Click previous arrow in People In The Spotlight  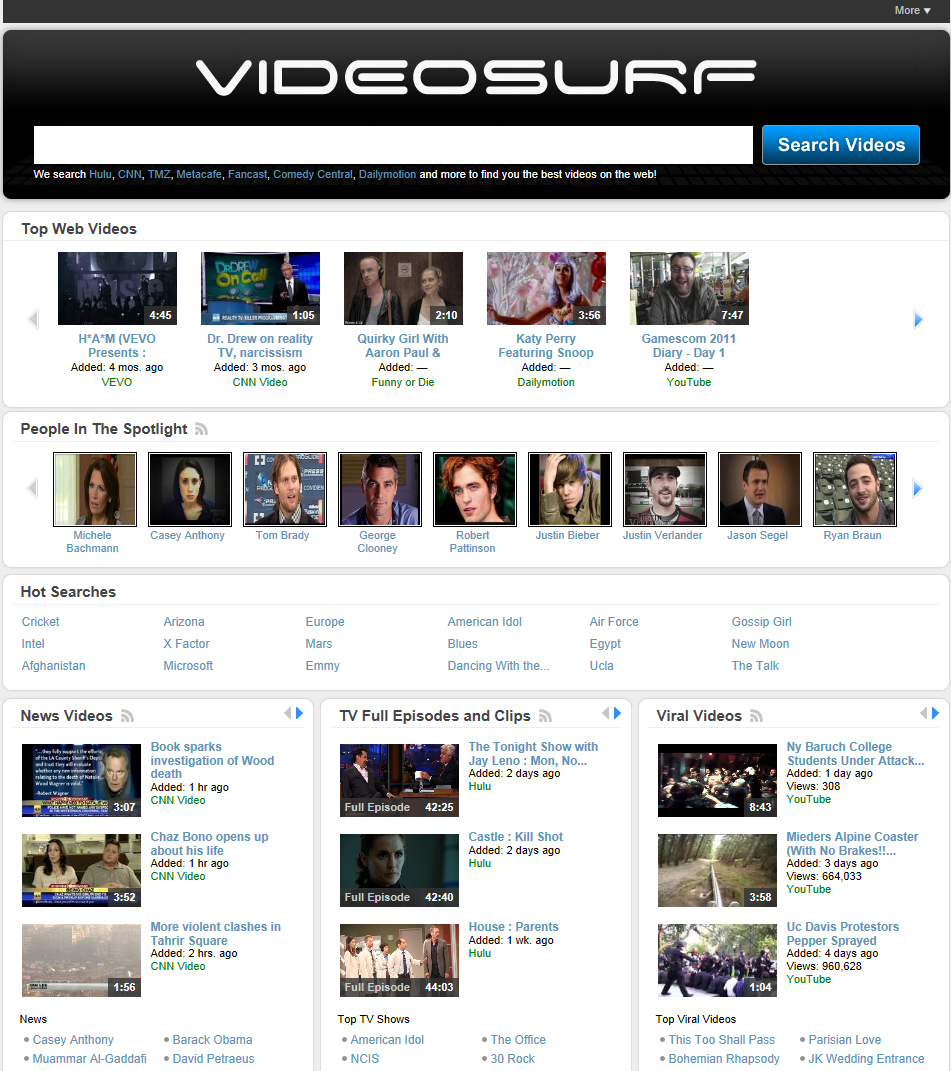tap(31, 488)
